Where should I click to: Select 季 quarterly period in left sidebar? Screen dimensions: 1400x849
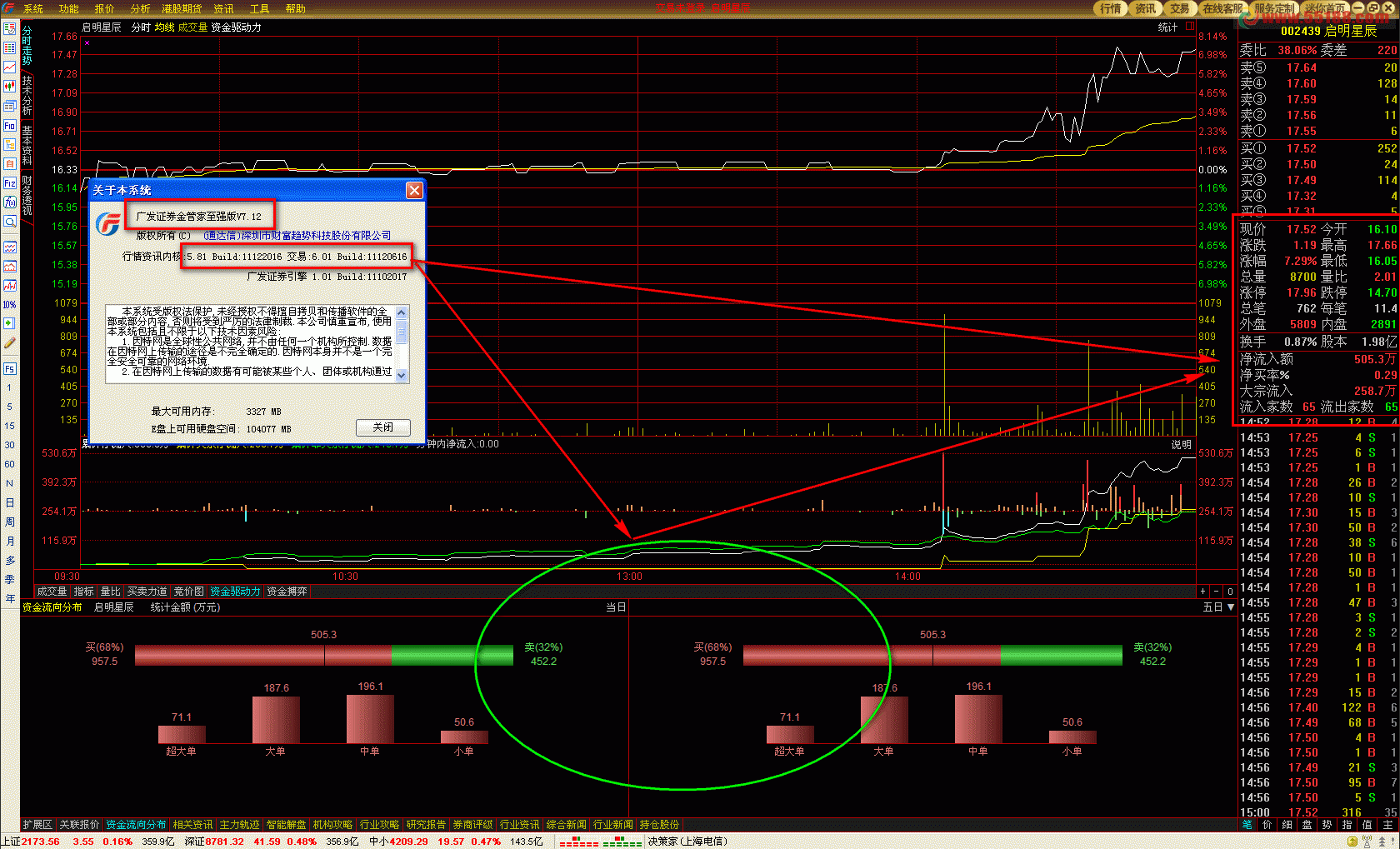click(x=9, y=579)
